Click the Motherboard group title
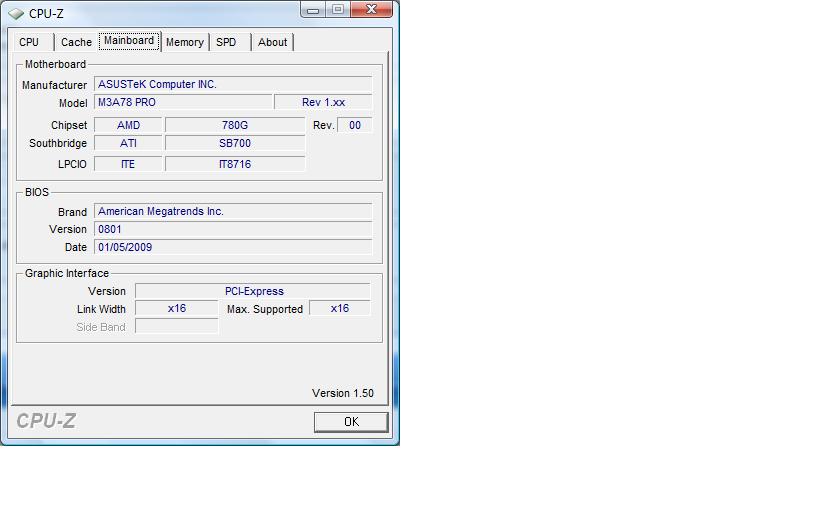 (x=55, y=64)
